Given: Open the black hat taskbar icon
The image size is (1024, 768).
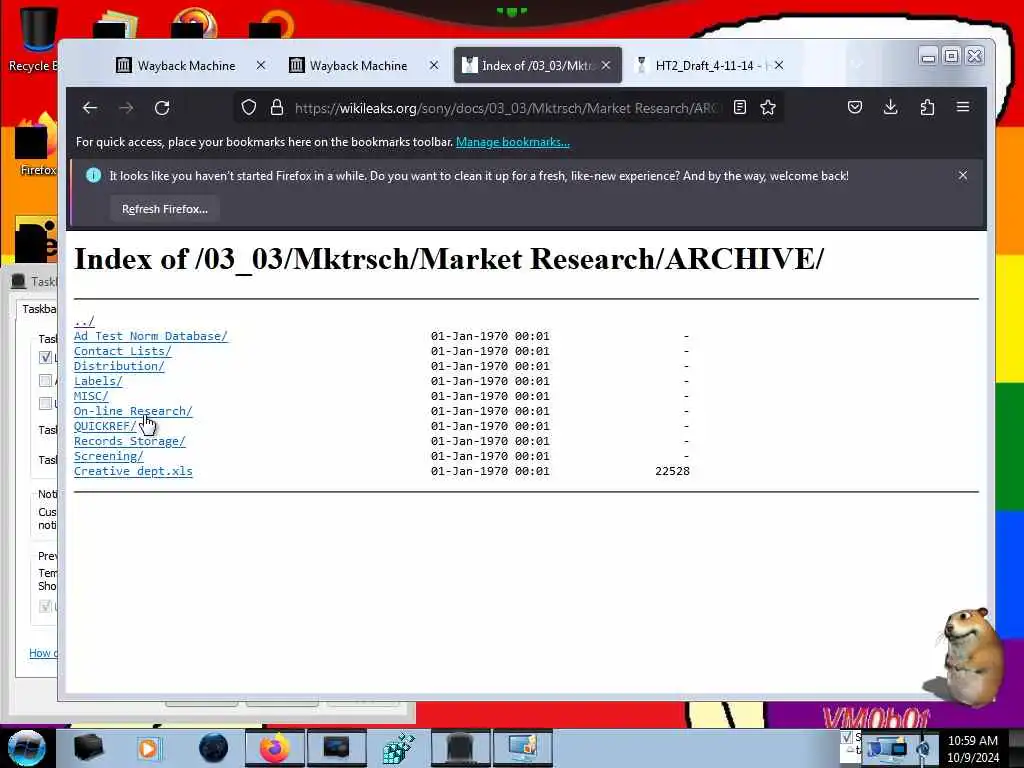Looking at the screenshot, I should (460, 748).
